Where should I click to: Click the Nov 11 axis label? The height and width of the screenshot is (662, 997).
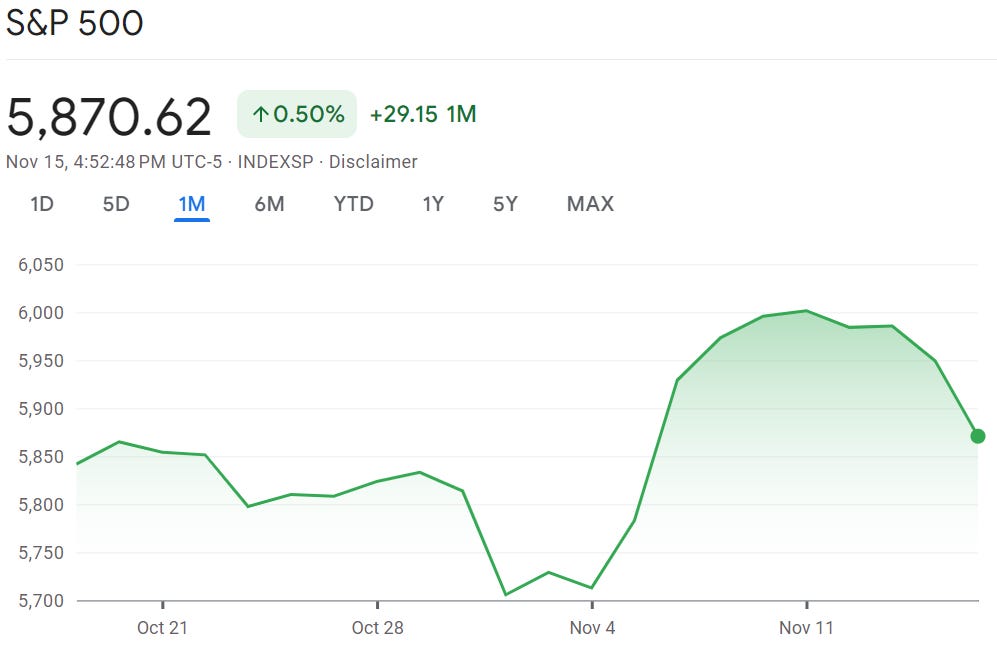(806, 628)
